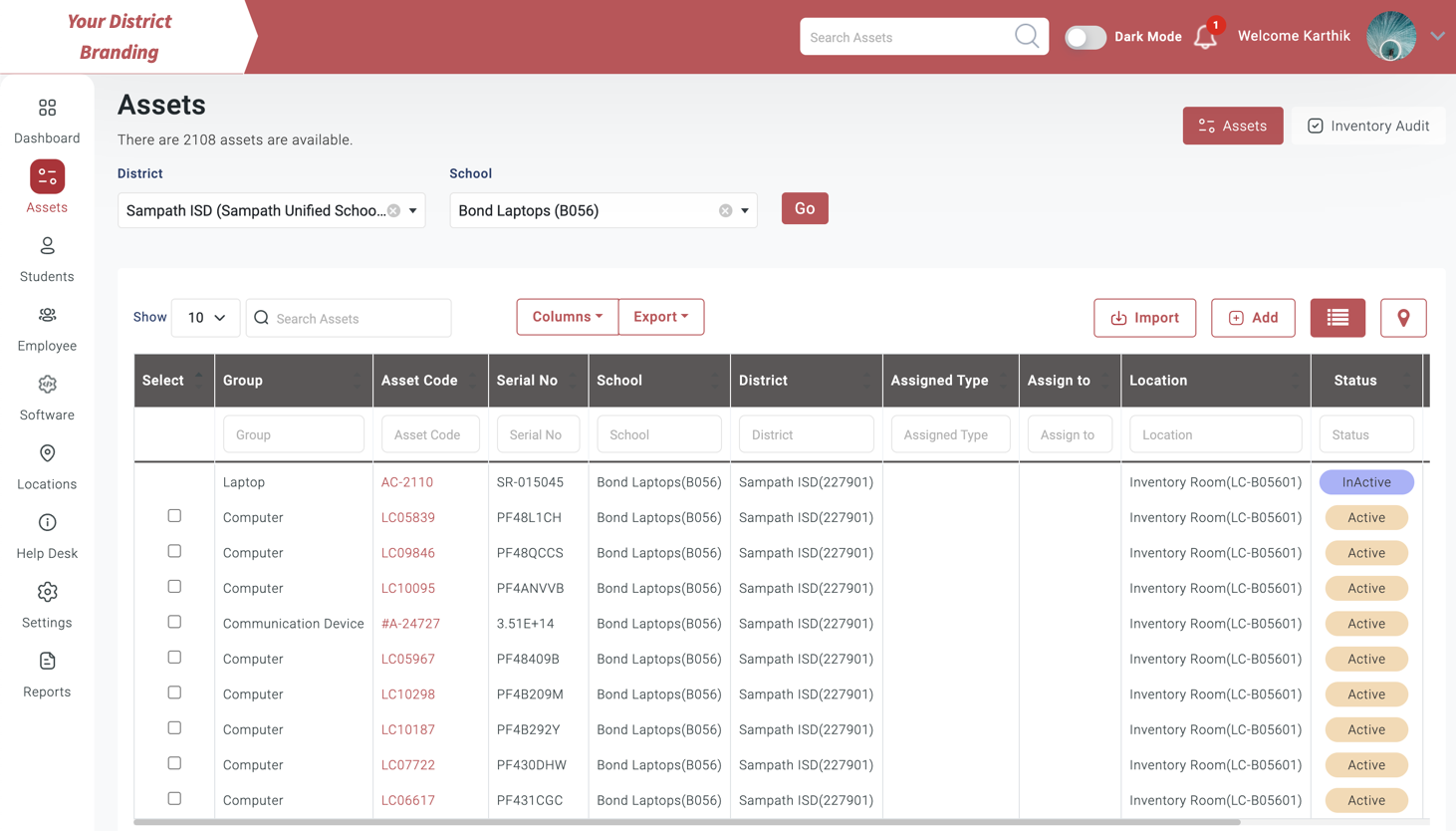
Task: Select the checkbox for asset #A-24727
Action: pyautogui.click(x=174, y=622)
